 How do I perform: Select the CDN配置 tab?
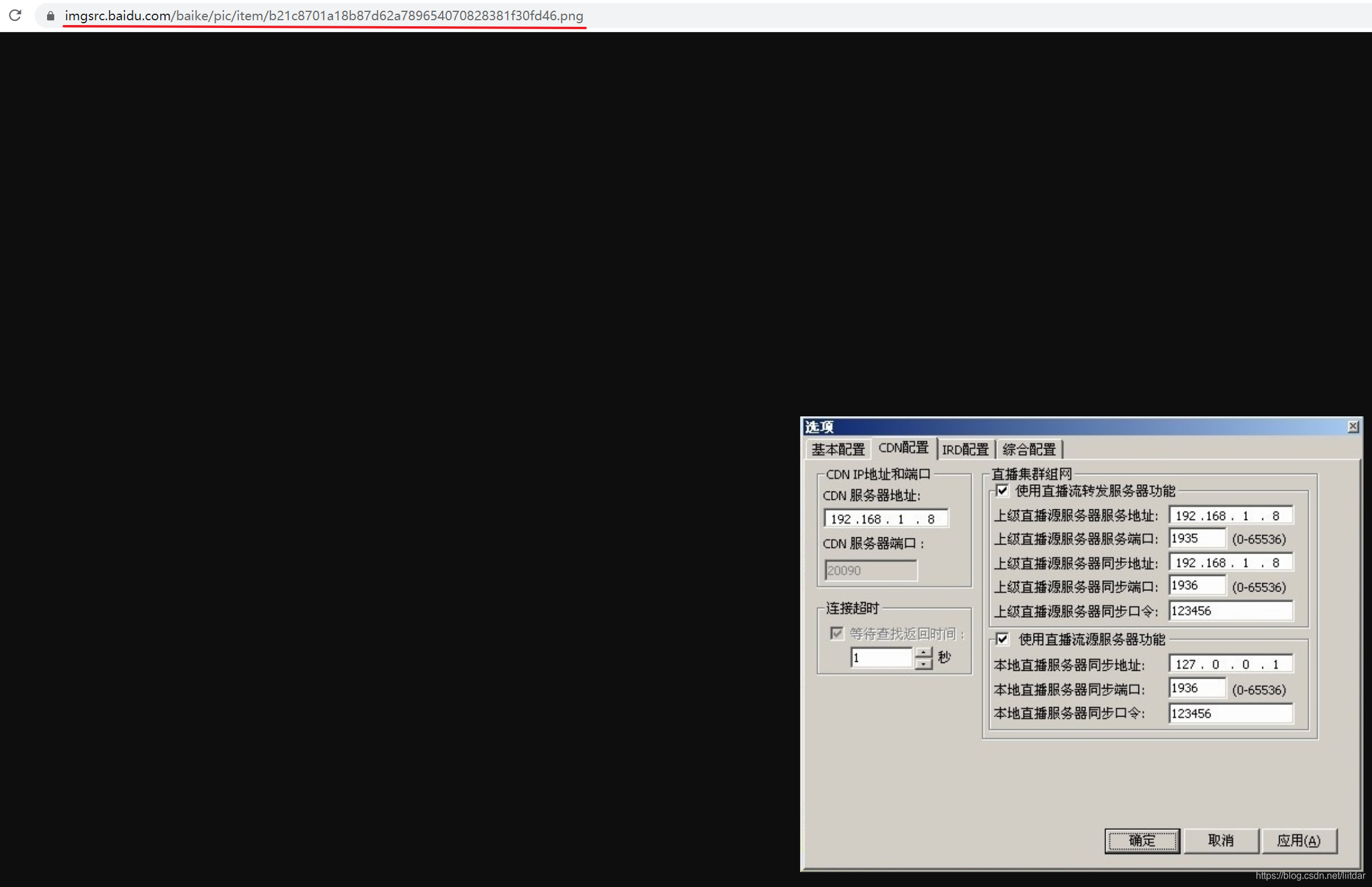pos(903,448)
